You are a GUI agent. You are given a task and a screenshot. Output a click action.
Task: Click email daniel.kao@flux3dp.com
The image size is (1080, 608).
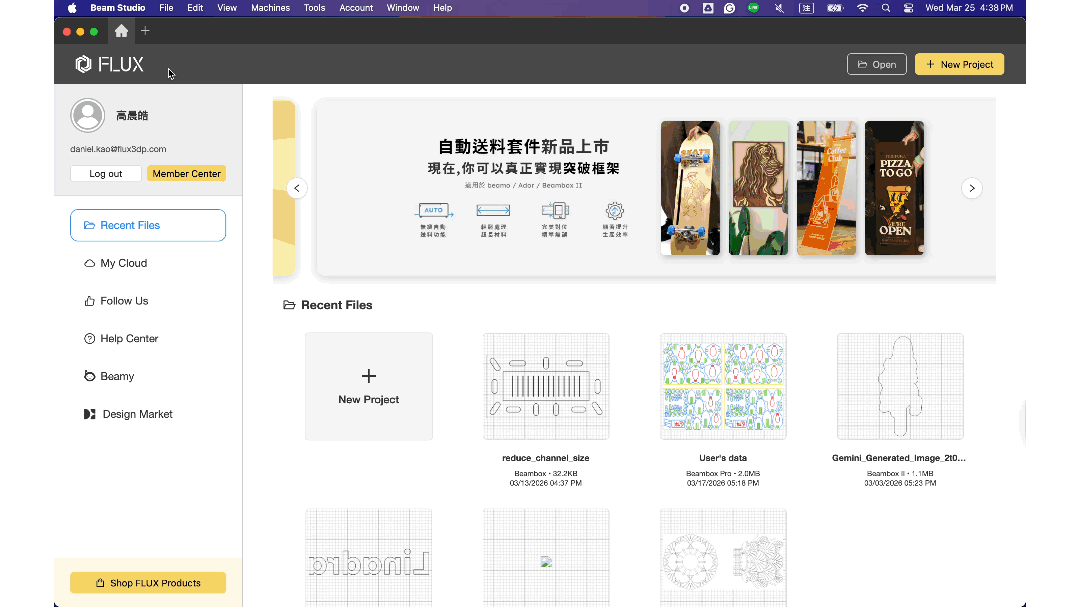pos(118,149)
